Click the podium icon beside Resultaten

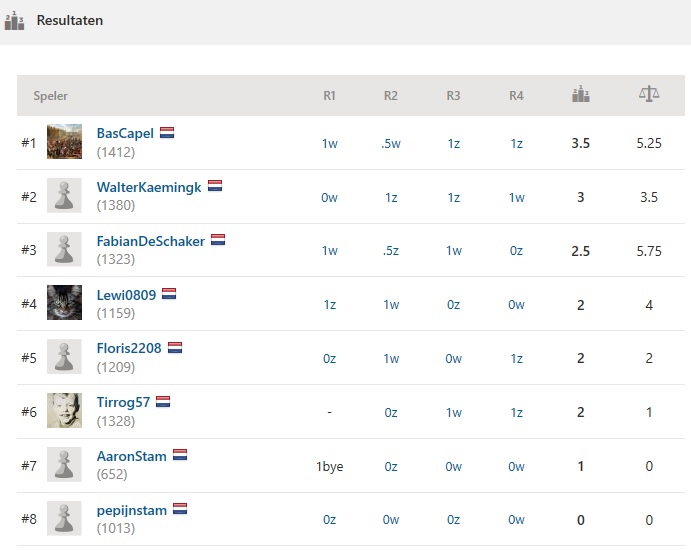click(x=14, y=20)
